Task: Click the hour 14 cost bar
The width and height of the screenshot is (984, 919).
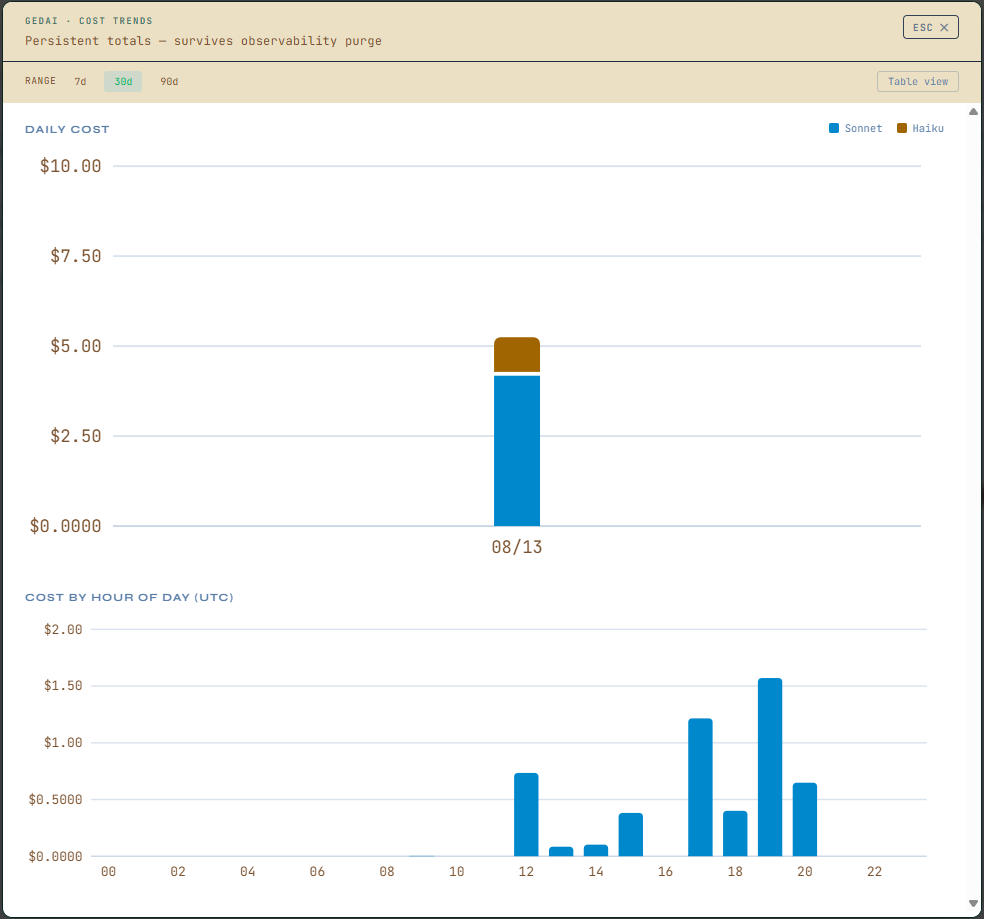Action: pyautogui.click(x=596, y=851)
